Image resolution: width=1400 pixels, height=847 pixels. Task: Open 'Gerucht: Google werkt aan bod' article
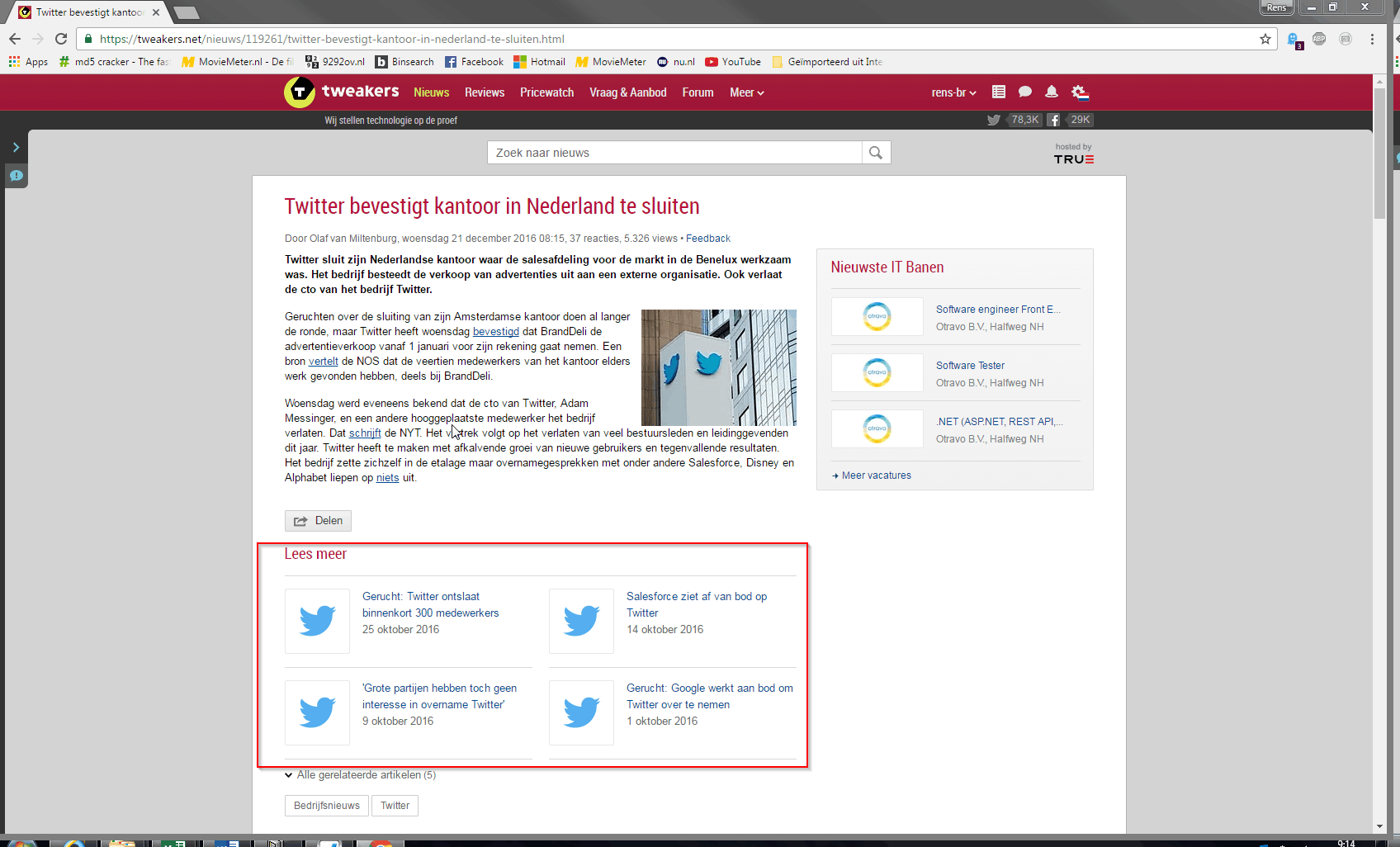pyautogui.click(x=710, y=697)
